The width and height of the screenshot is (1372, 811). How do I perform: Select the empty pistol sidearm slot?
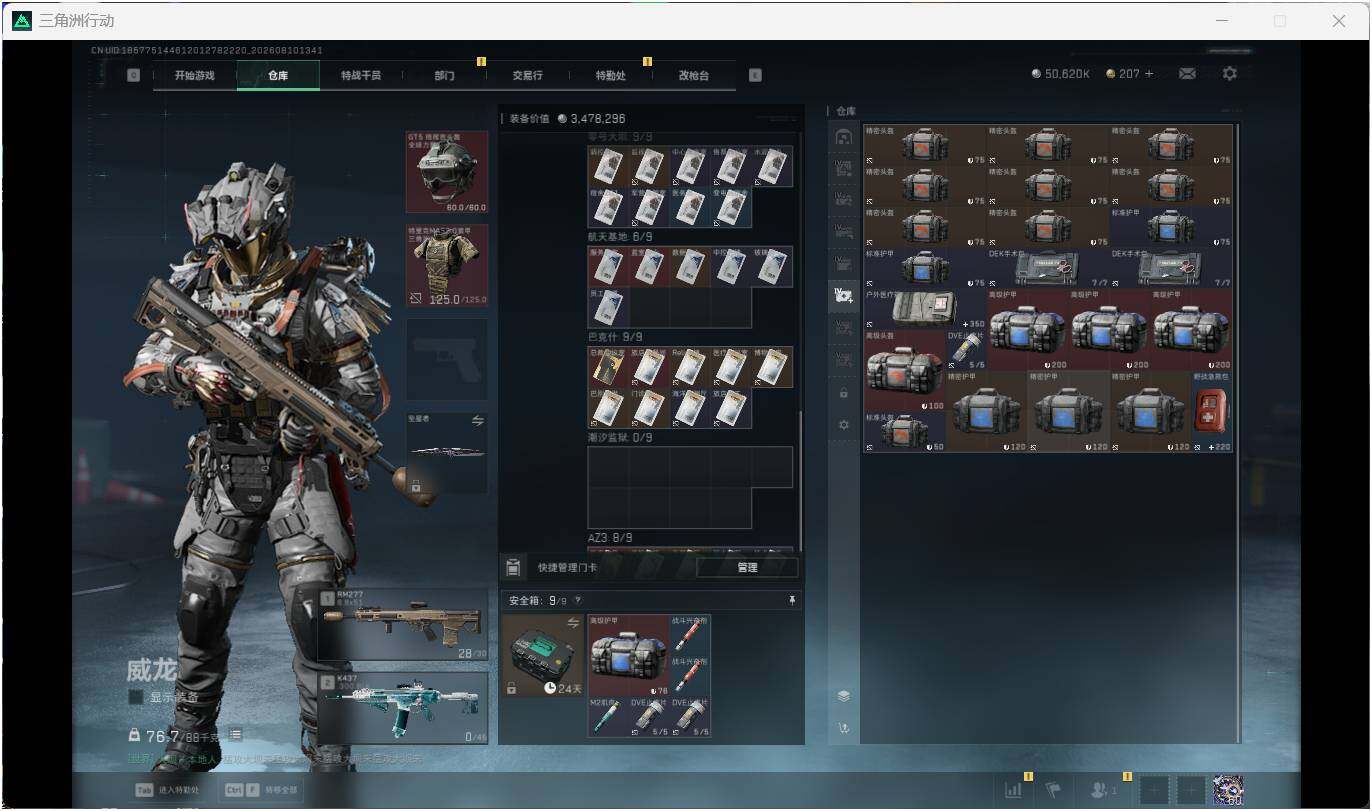[x=447, y=359]
